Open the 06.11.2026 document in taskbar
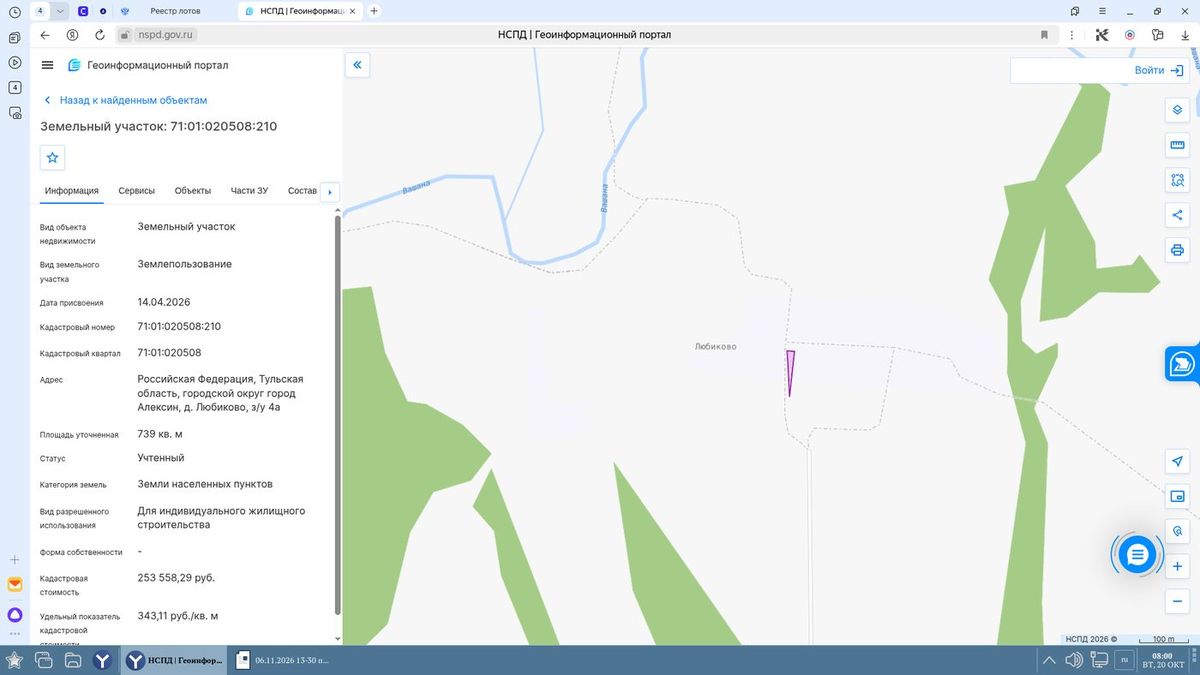 coord(282,660)
